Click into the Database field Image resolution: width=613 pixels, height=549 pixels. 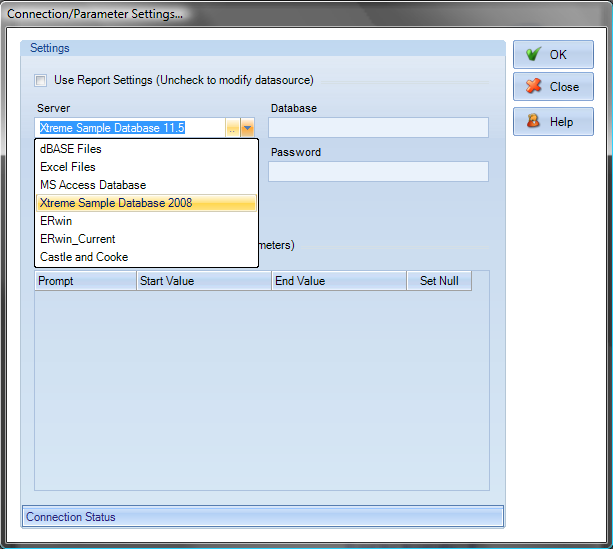[x=378, y=127]
